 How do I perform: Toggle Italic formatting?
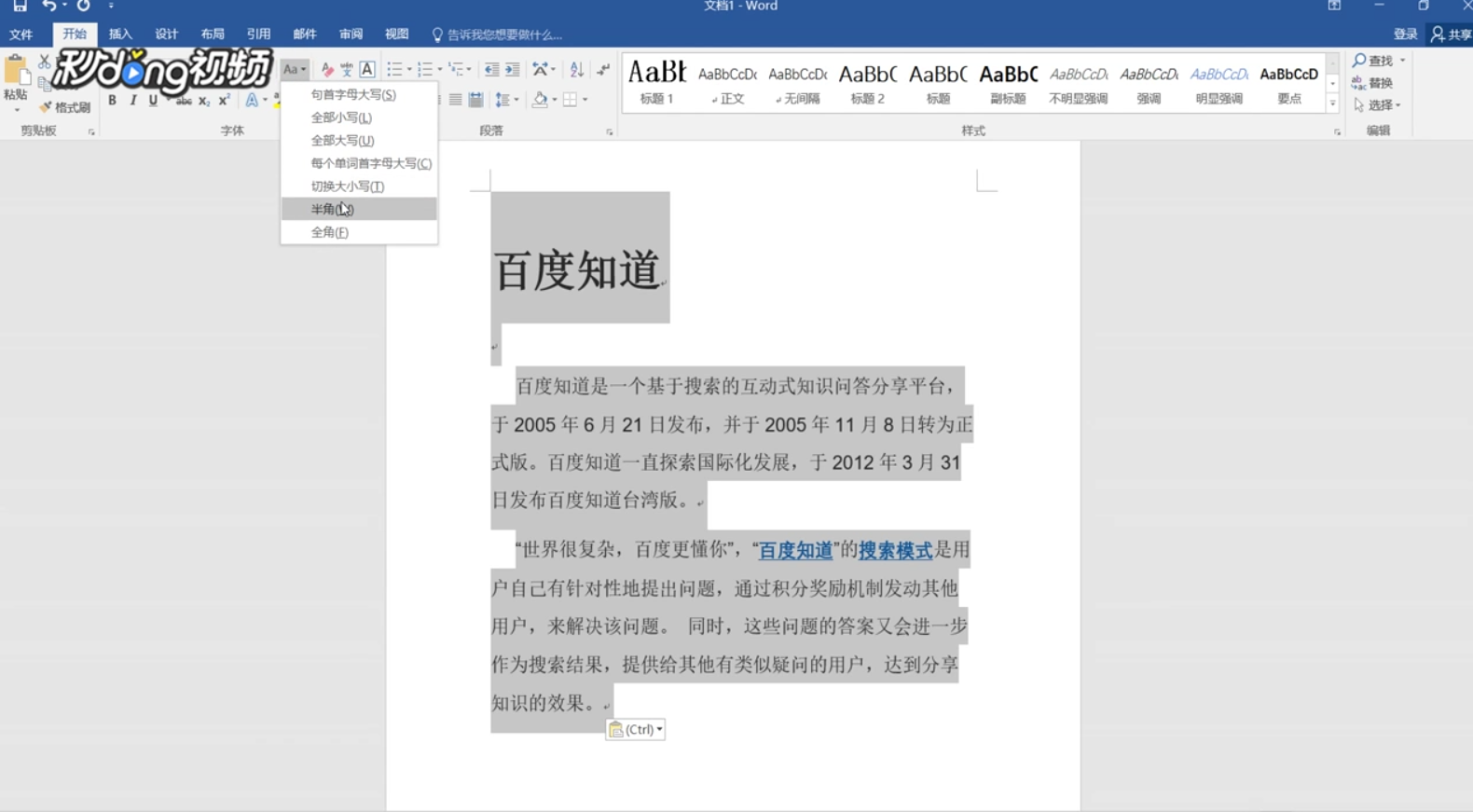click(132, 100)
